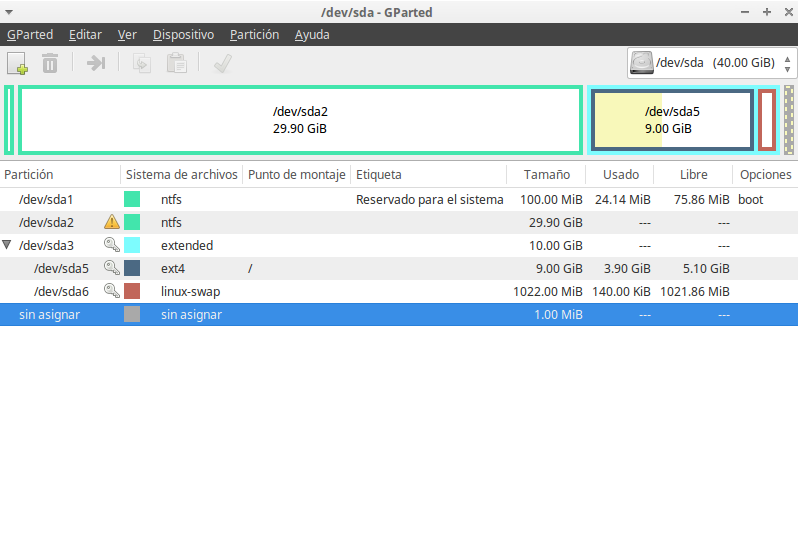Click the Libre column header

click(x=693, y=175)
